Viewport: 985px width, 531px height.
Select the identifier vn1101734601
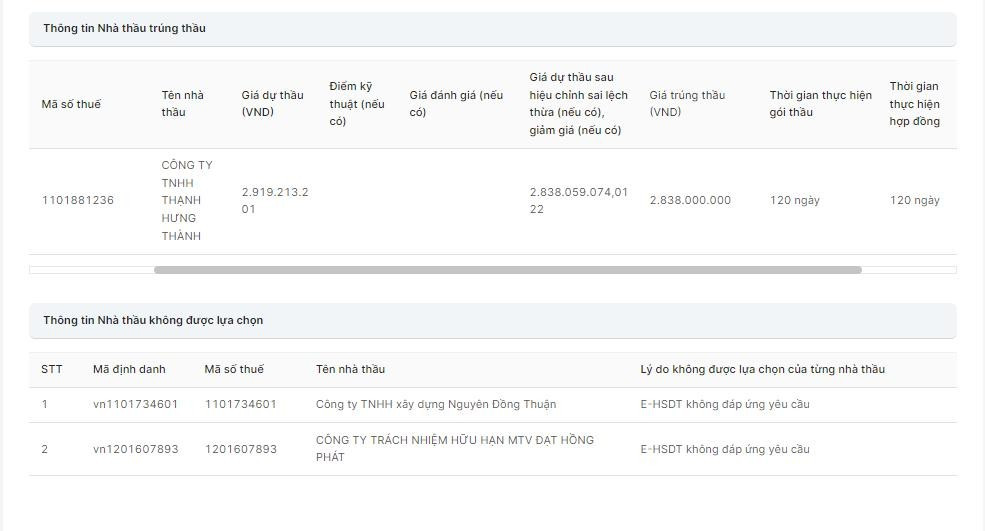tap(135, 404)
